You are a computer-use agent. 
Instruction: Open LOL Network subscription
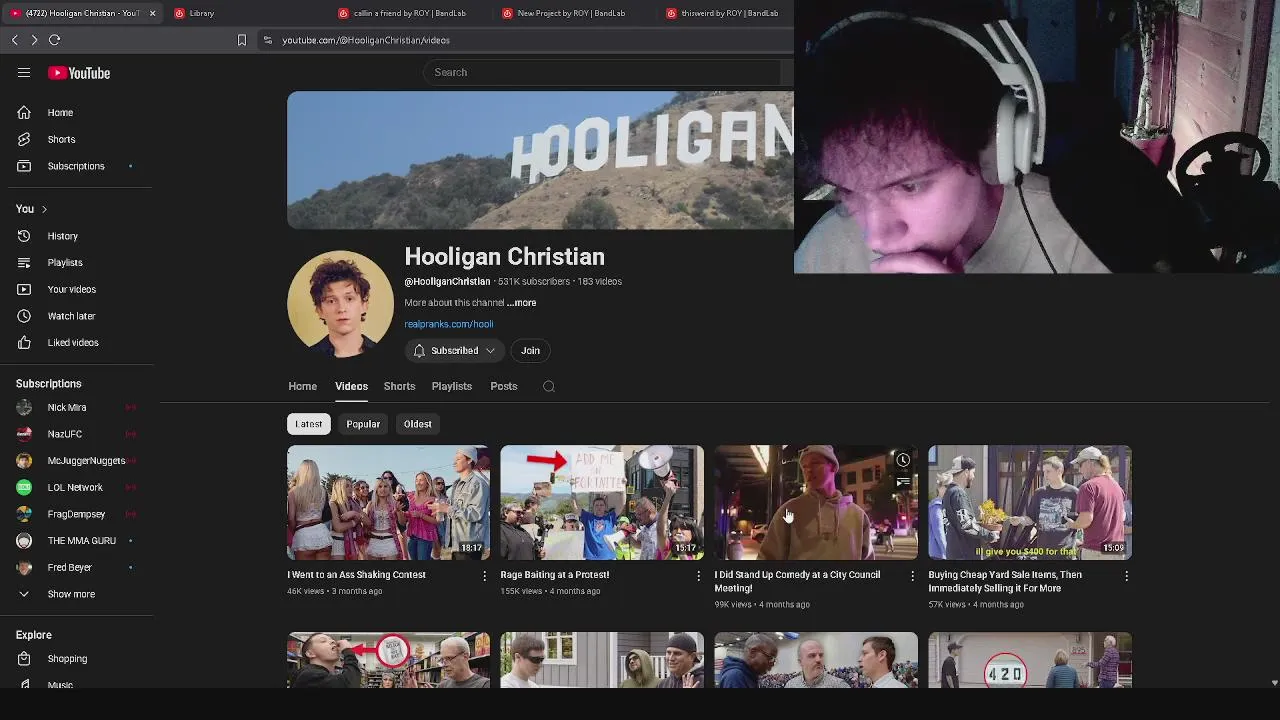click(x=76, y=487)
